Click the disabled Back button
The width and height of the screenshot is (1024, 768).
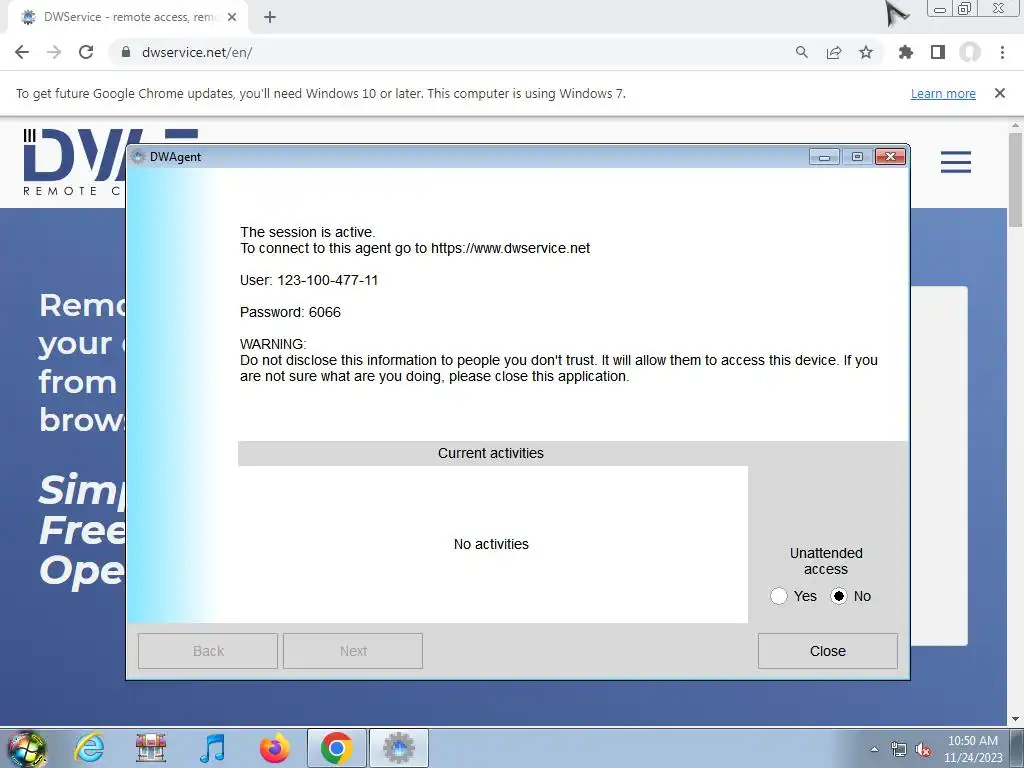[x=208, y=651]
